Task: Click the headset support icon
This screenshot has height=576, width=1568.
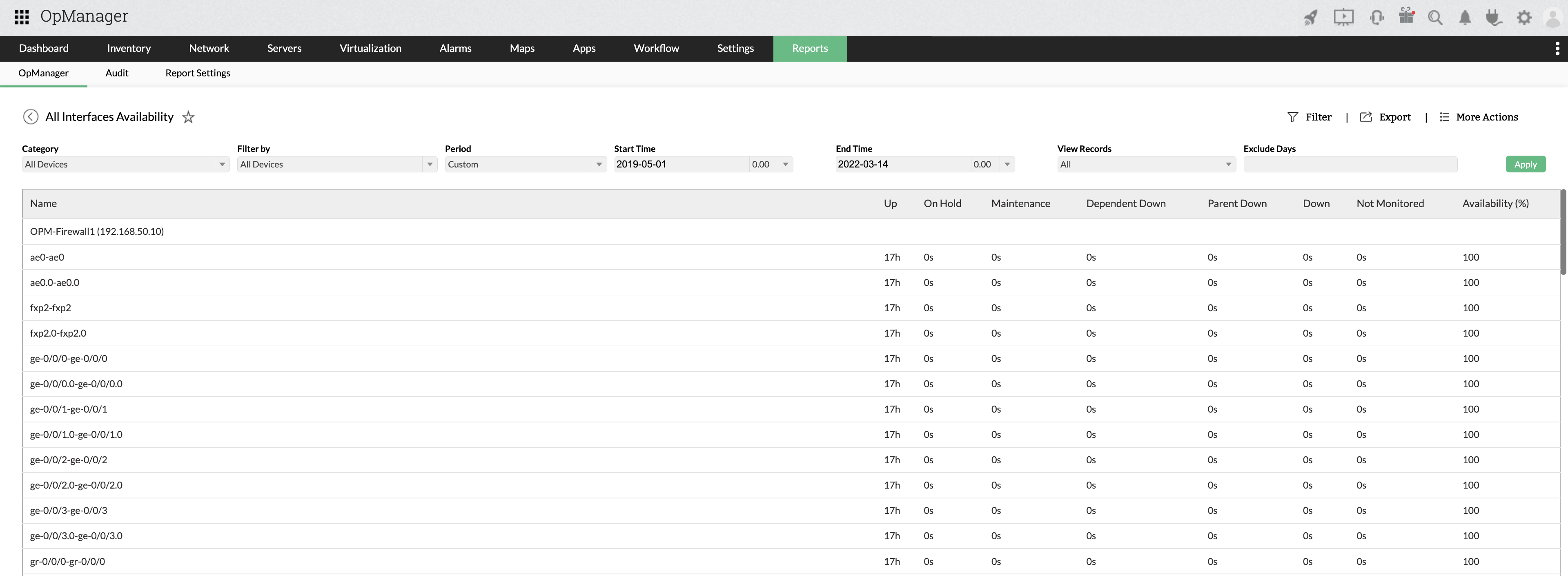Action: pyautogui.click(x=1377, y=17)
